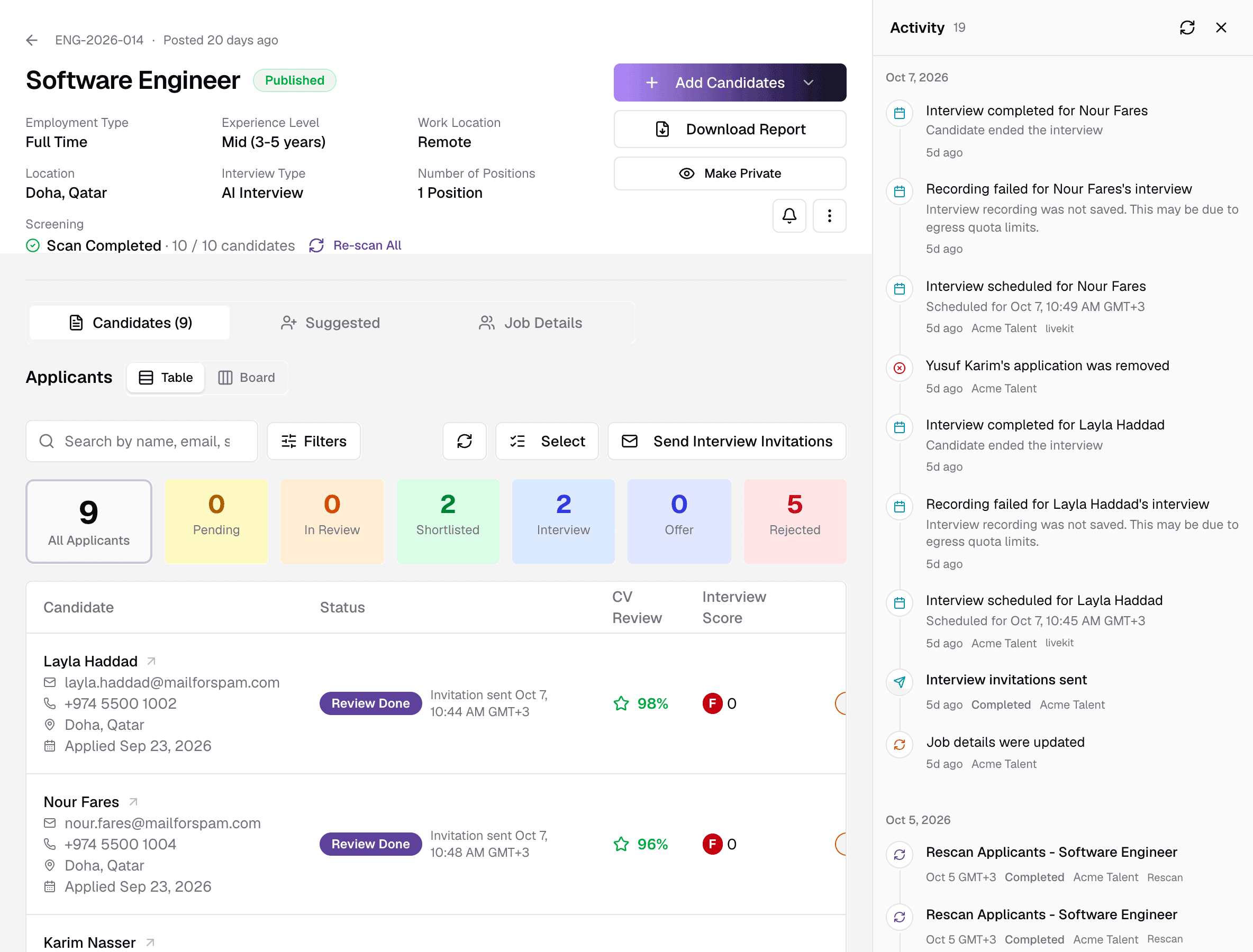Click the Re-scan All link
Screen dimensions: 1253x952
click(x=356, y=245)
